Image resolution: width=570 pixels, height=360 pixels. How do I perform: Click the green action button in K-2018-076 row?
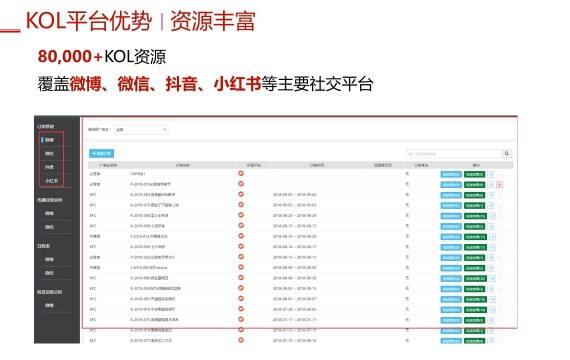(x=475, y=310)
